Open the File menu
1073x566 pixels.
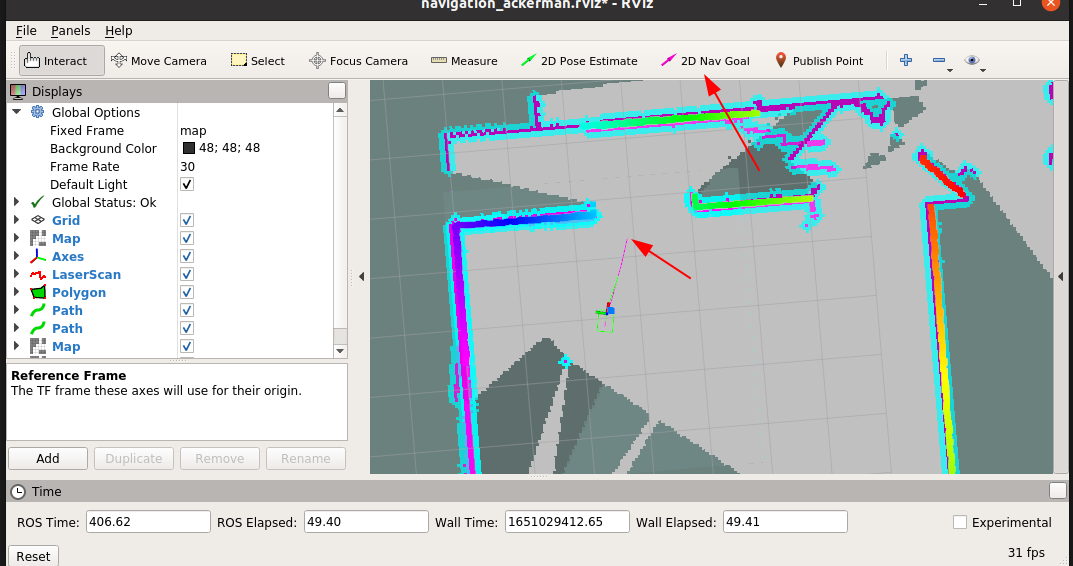(26, 31)
